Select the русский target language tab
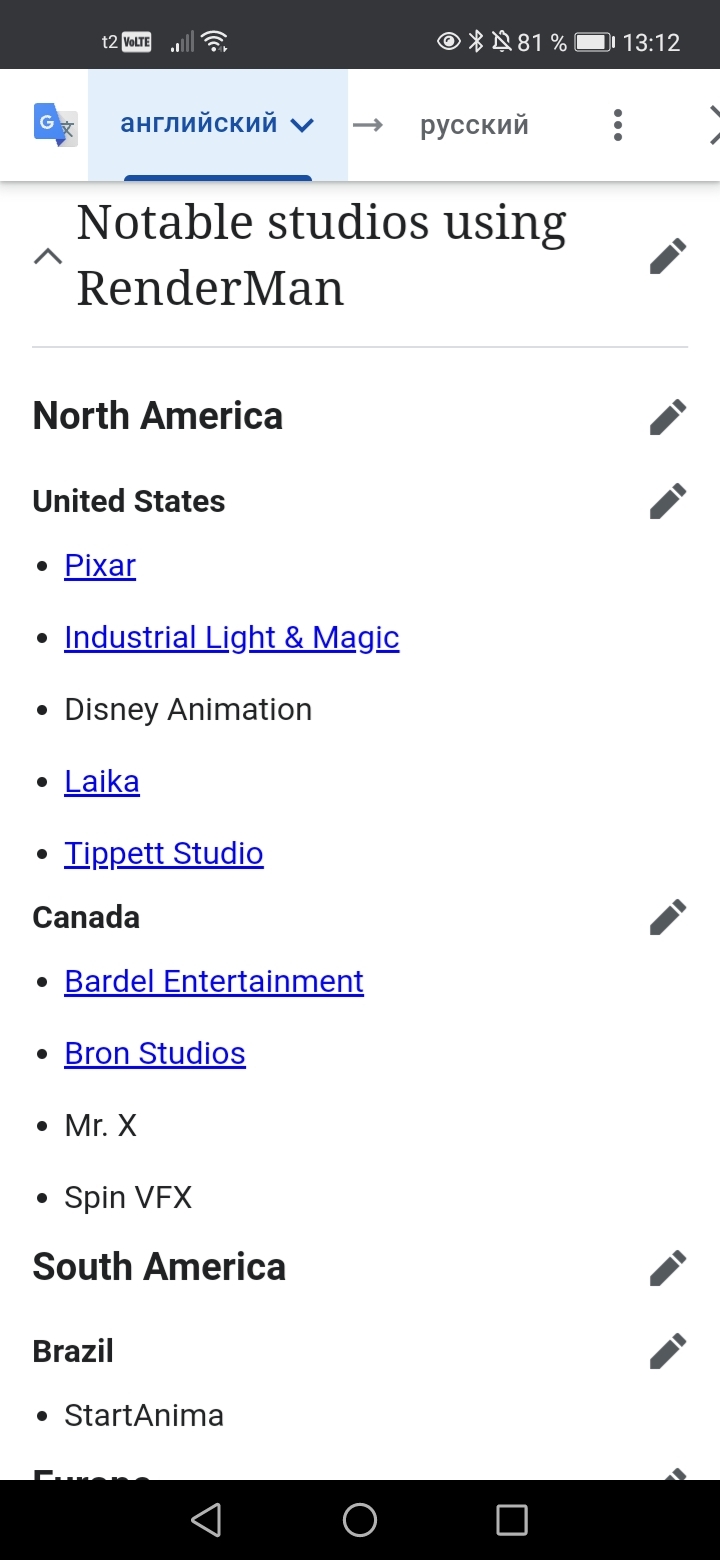This screenshot has height=1560, width=720. point(474,125)
